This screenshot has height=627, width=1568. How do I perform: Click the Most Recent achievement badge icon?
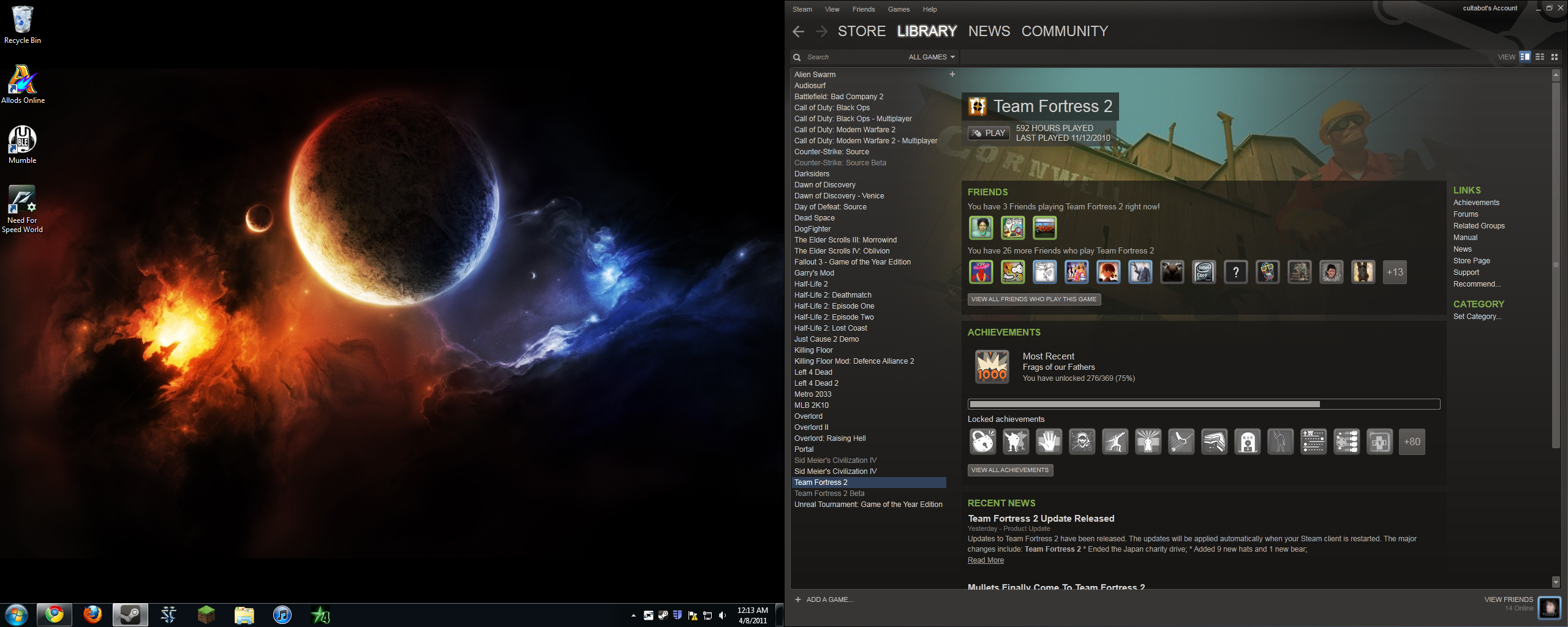992,366
